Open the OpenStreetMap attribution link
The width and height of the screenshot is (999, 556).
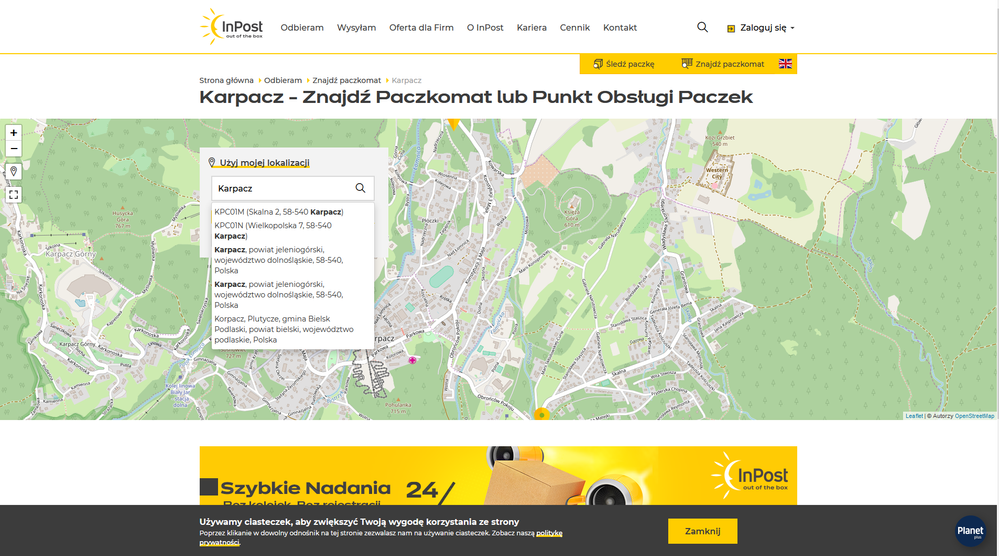tap(974, 416)
